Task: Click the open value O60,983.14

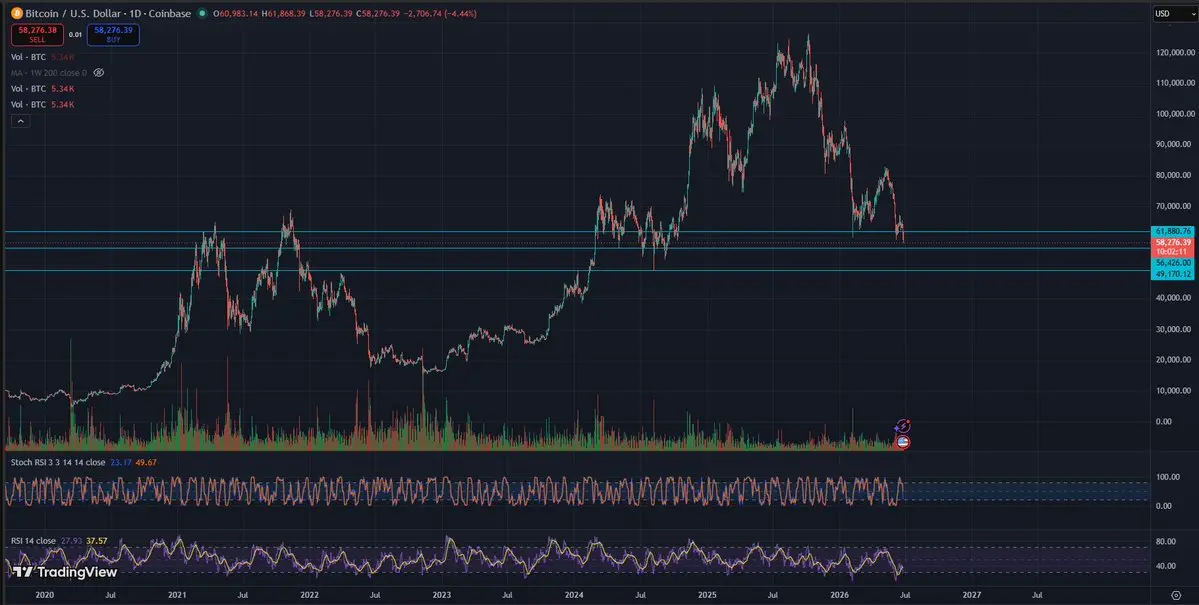Action: (236, 14)
